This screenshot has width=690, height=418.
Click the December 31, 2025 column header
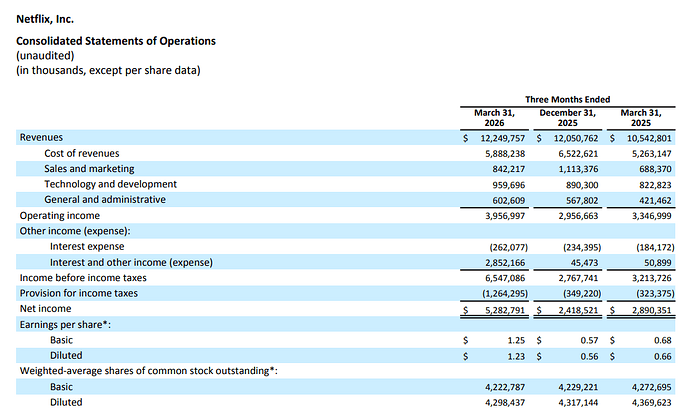pos(567,118)
